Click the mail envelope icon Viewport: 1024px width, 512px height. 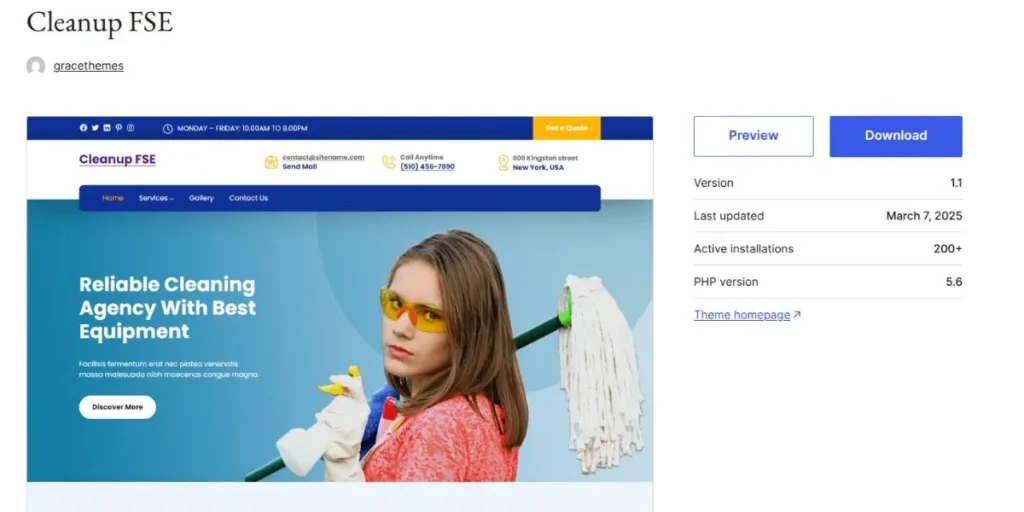tap(271, 162)
